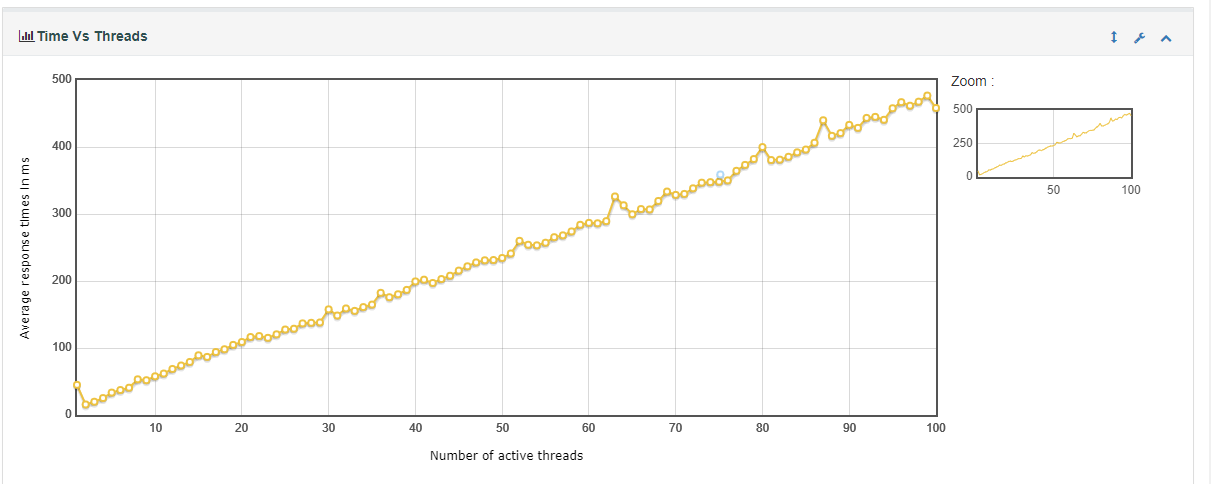
Task: Click the Zoom overview mini chart
Action: [1054, 142]
